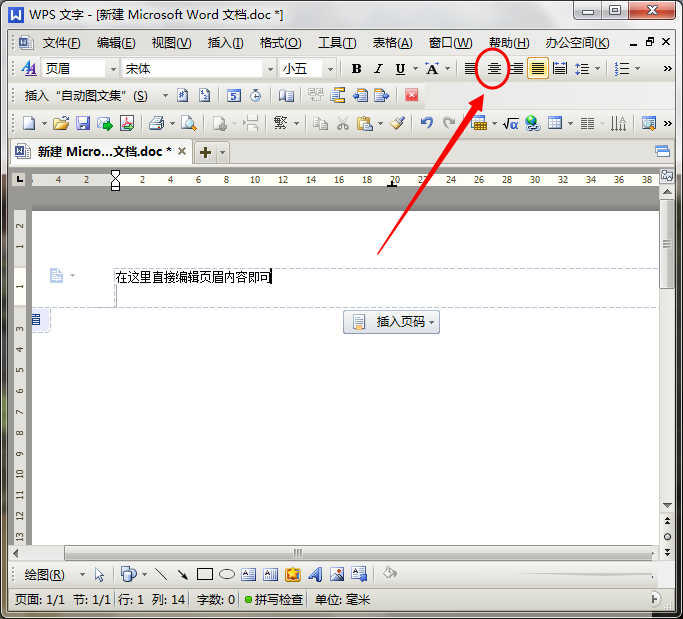Open 格式(O) menu
This screenshot has height=619, width=683.
(281, 43)
